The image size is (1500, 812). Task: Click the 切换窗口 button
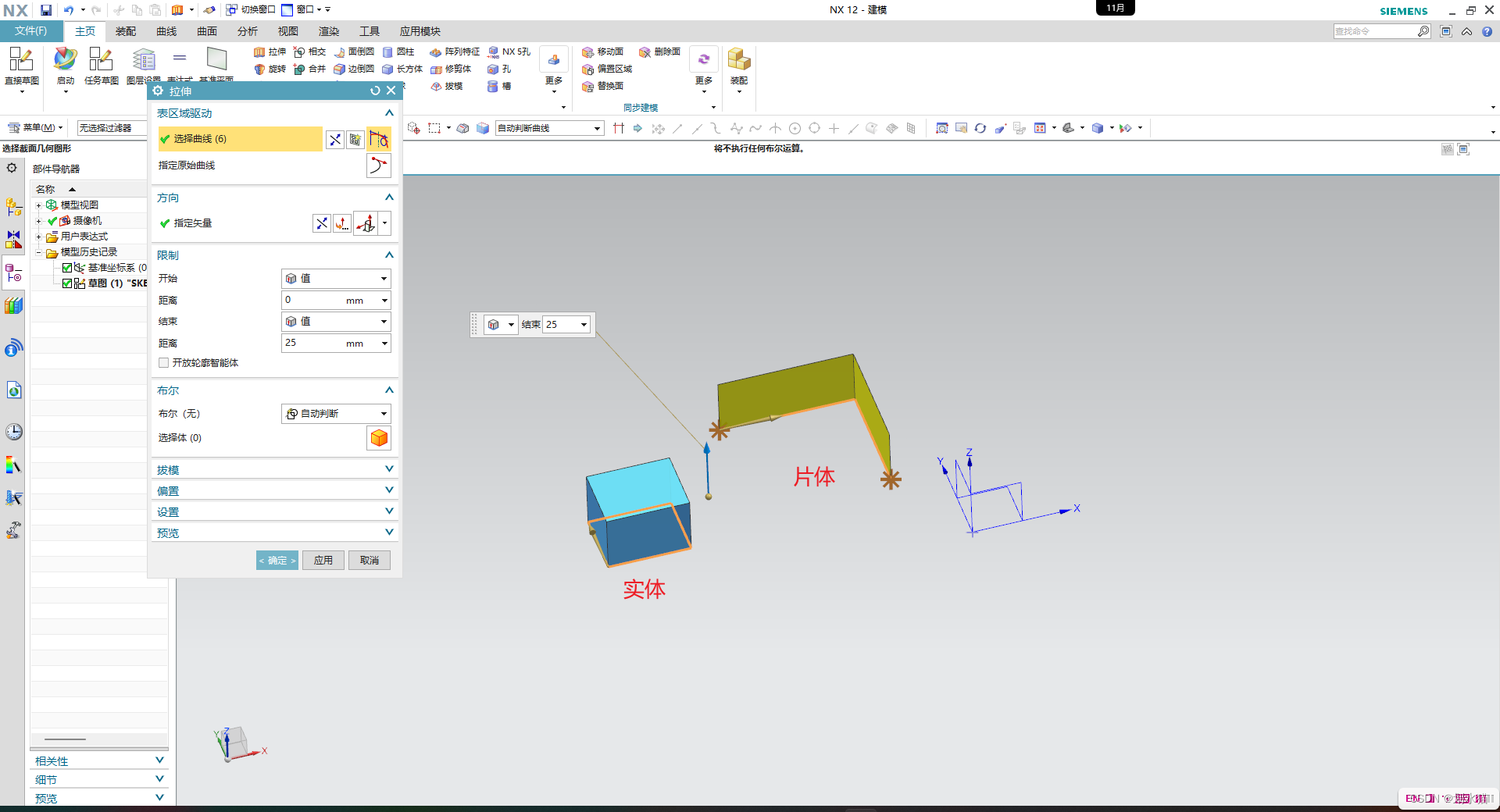(251, 10)
